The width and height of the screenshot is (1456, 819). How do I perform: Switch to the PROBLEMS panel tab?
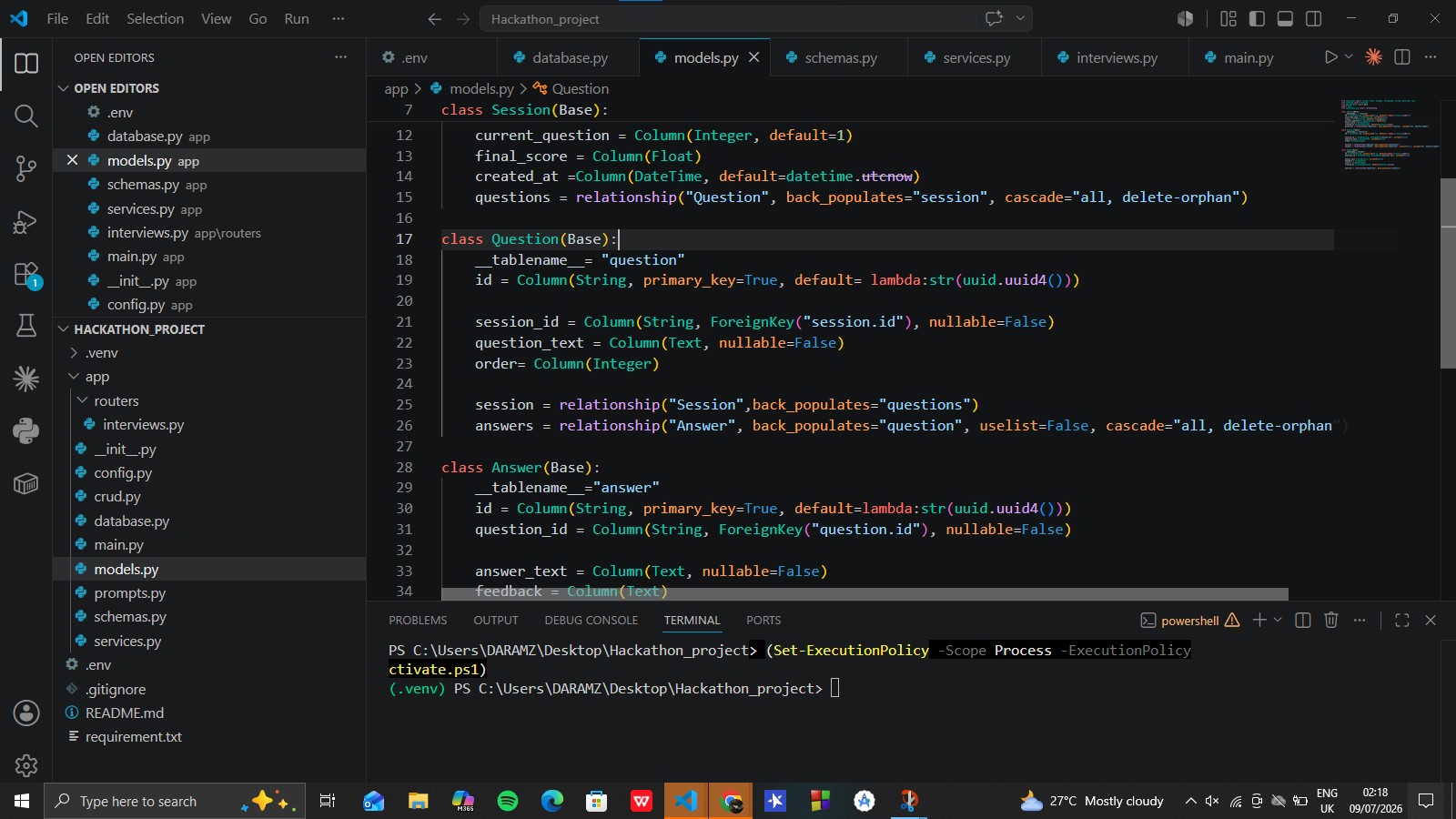(418, 621)
